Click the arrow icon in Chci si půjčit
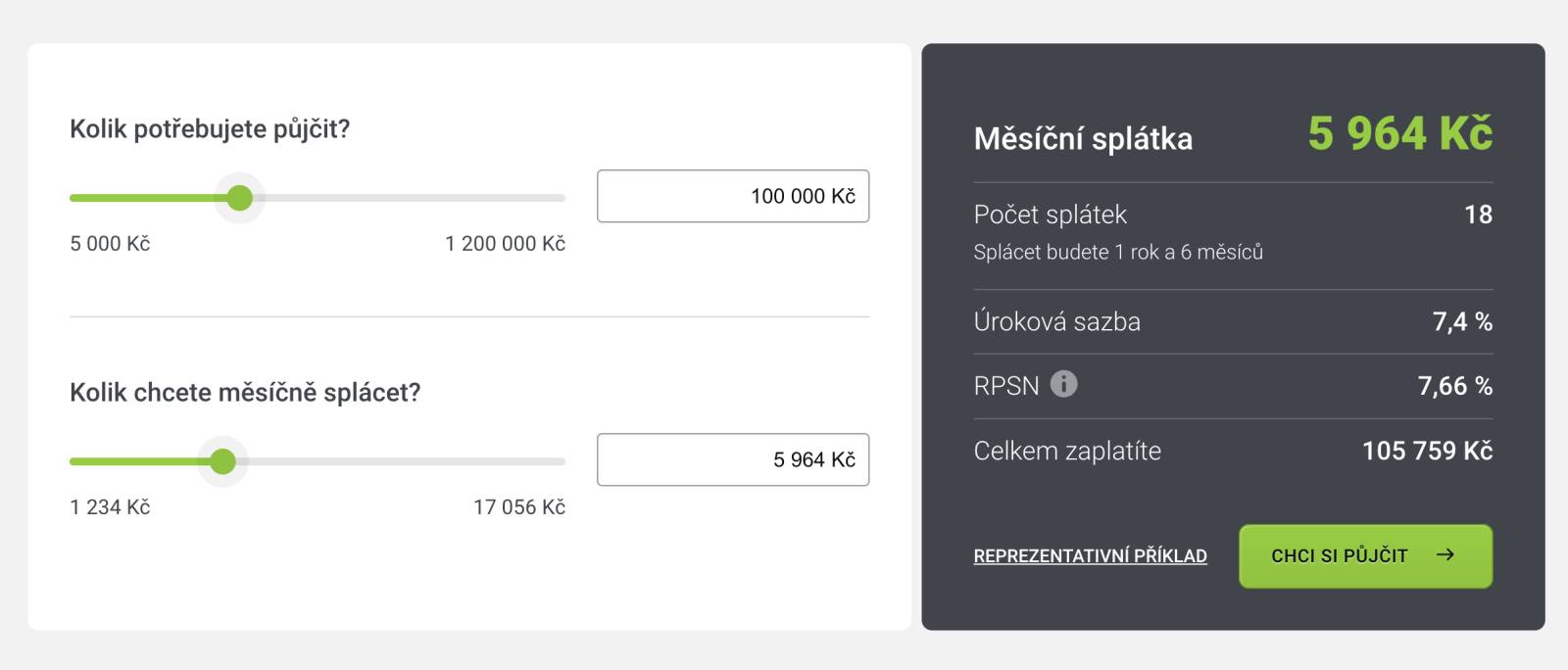Viewport: 1568px width, 670px height. [1445, 555]
